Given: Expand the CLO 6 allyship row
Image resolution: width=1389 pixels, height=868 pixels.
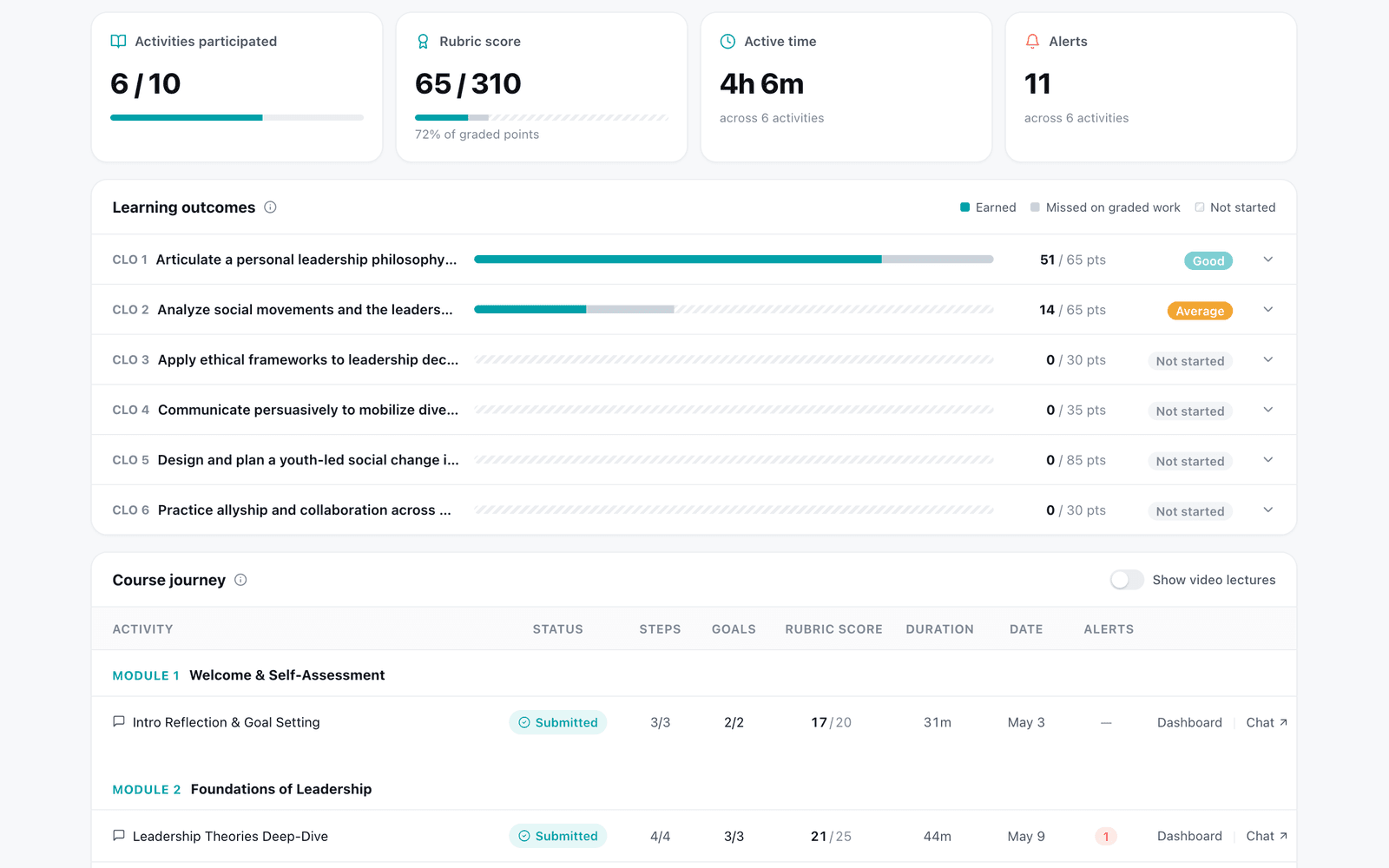Looking at the screenshot, I should coord(1268,510).
